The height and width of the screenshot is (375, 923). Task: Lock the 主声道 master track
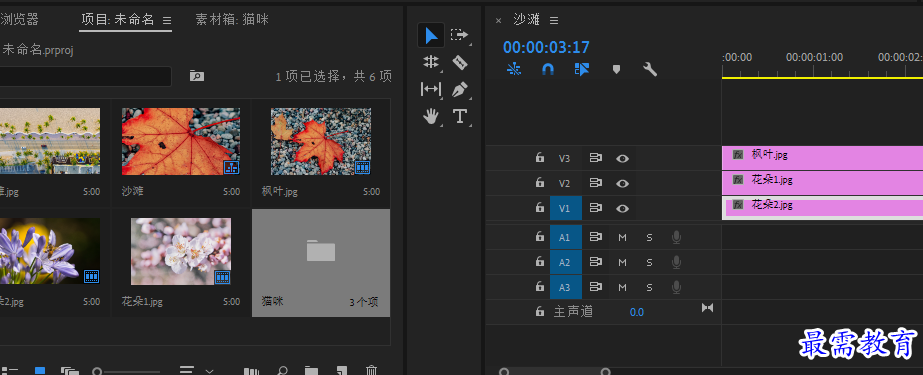(539, 311)
